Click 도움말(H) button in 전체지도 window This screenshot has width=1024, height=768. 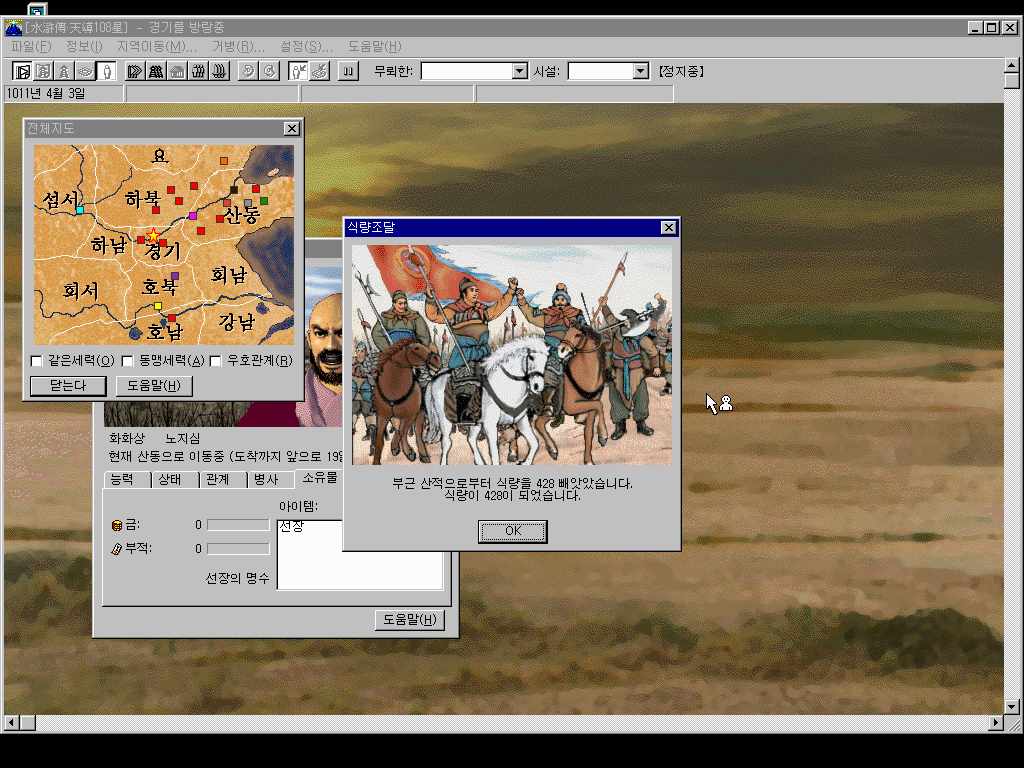(x=154, y=385)
